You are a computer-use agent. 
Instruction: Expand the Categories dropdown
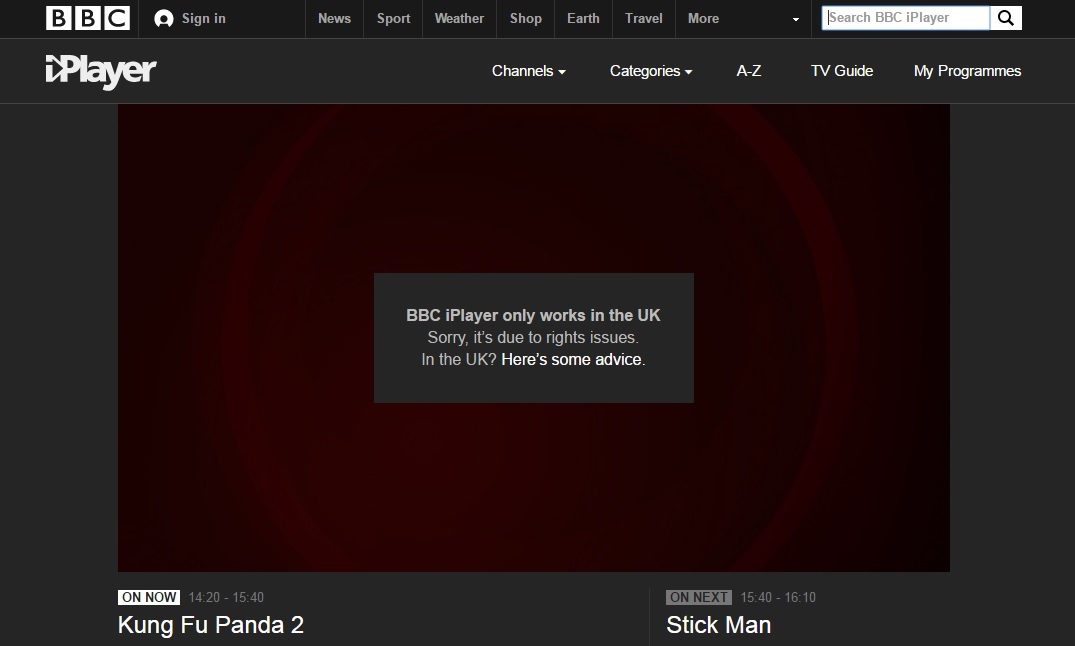coord(651,71)
